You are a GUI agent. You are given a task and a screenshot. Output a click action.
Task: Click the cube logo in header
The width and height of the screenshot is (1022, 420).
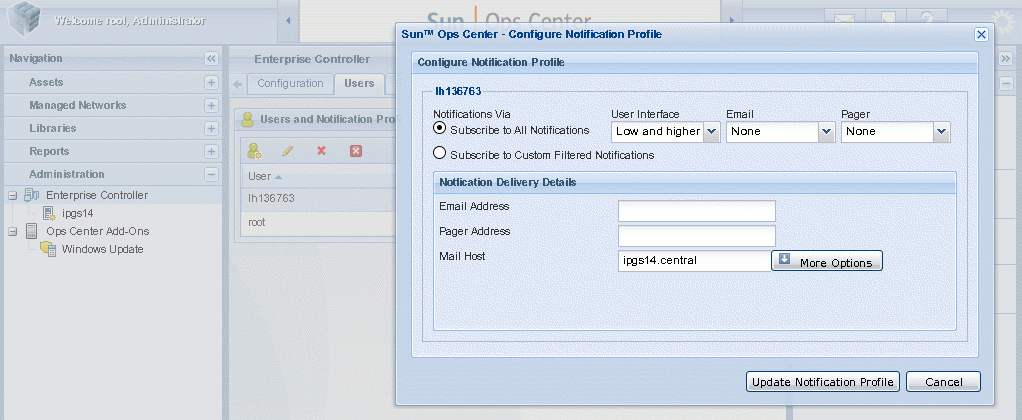click(26, 19)
